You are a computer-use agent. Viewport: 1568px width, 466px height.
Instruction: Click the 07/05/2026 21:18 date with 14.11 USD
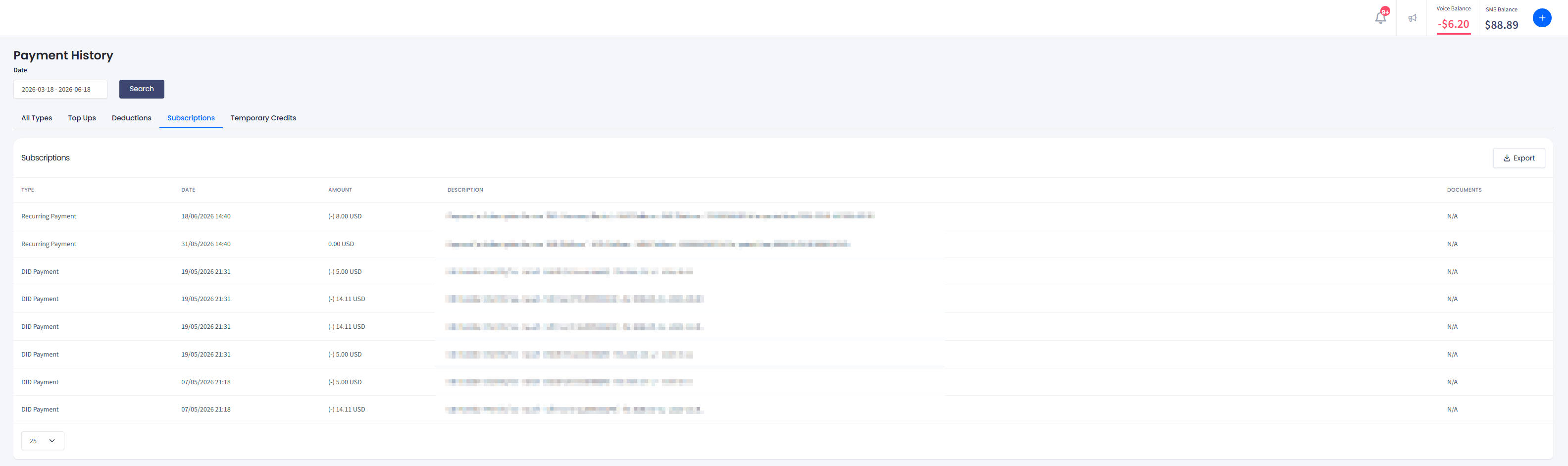coord(206,410)
